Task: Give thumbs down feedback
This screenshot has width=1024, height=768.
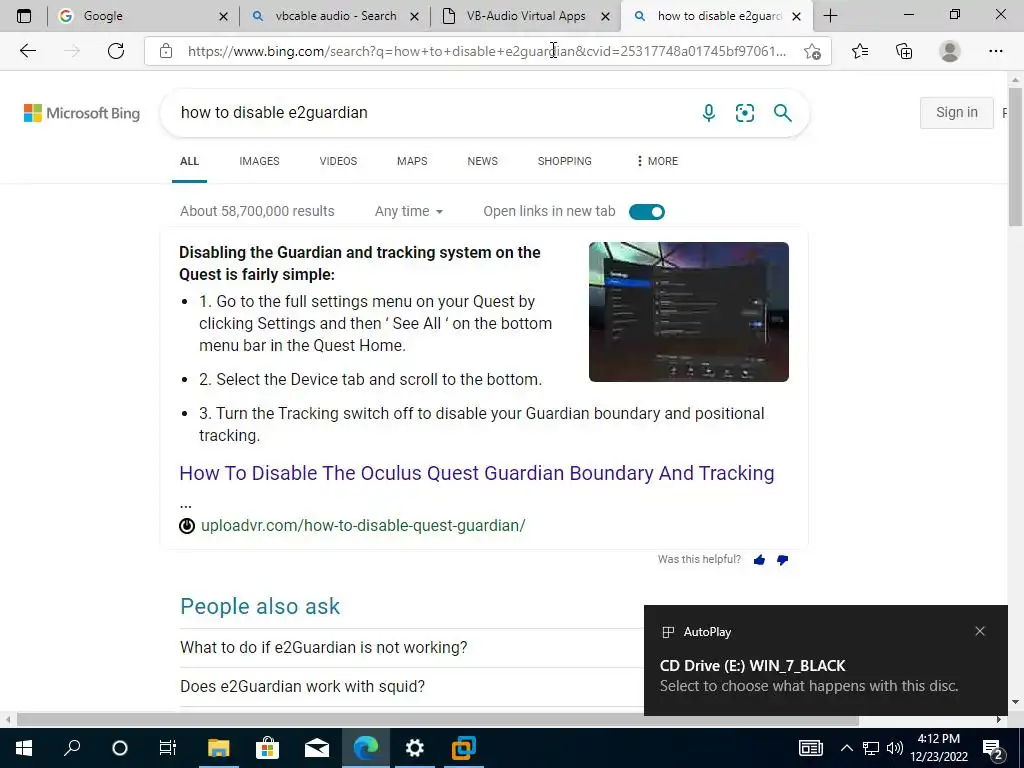Action: click(x=782, y=560)
